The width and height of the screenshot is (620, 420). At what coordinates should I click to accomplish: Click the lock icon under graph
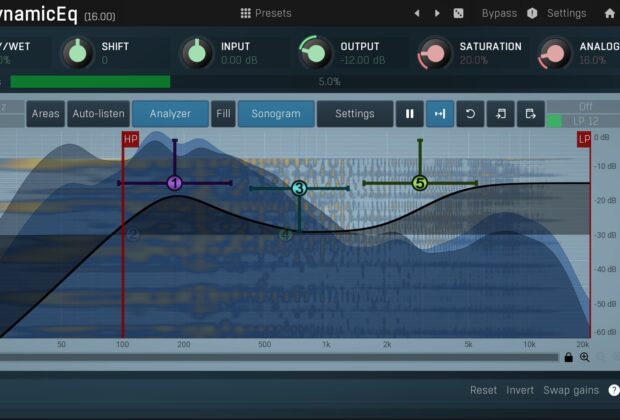568,357
